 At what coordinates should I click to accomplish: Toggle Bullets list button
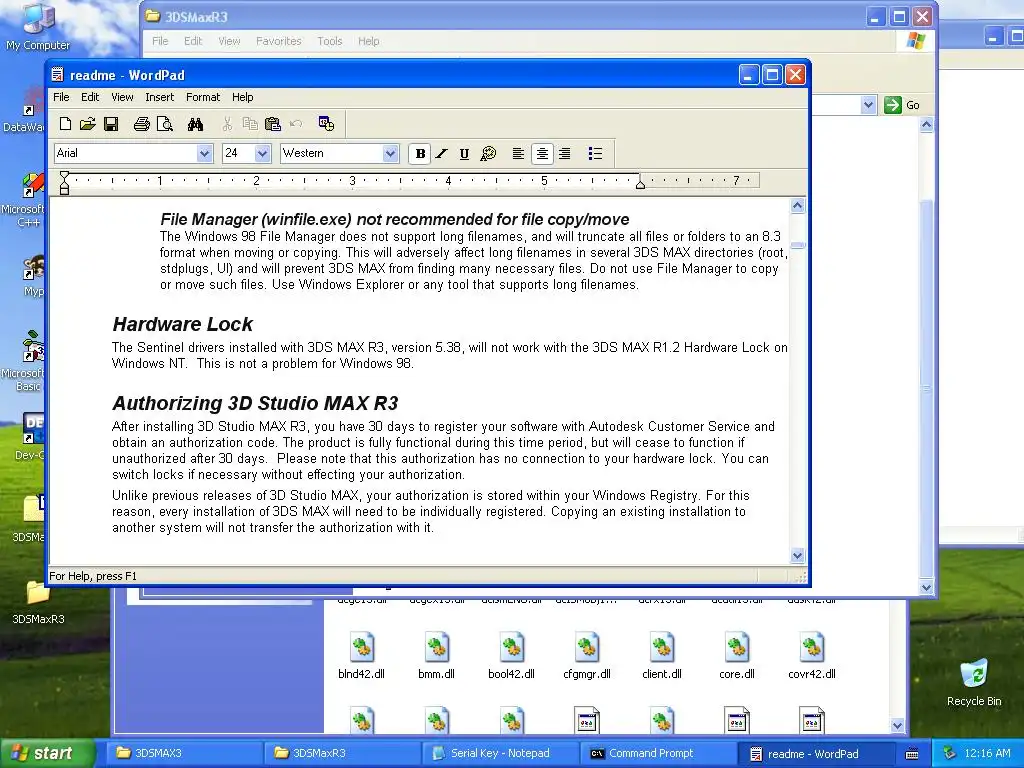coord(595,153)
